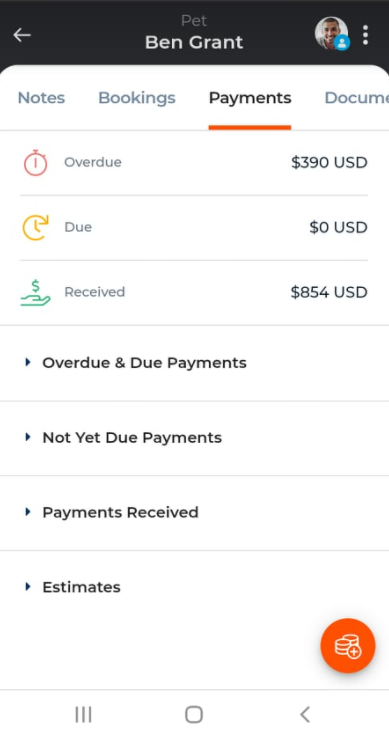
Task: Tap Android system back chevron
Action: (x=305, y=714)
